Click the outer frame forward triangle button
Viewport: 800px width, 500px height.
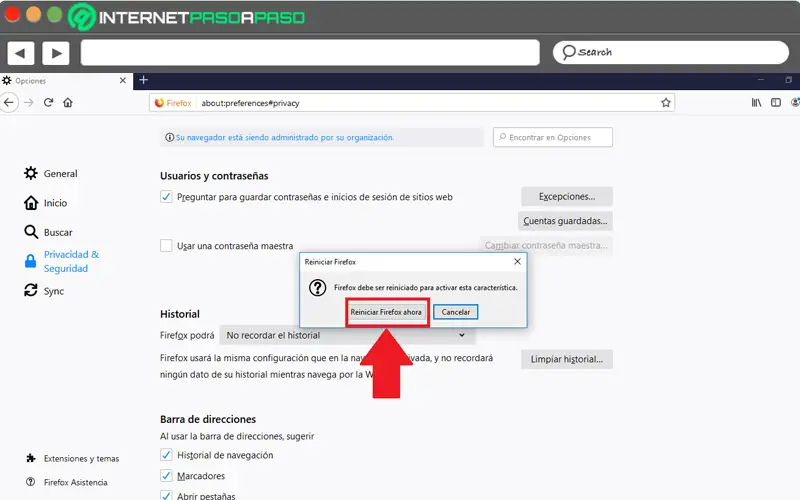tap(56, 53)
